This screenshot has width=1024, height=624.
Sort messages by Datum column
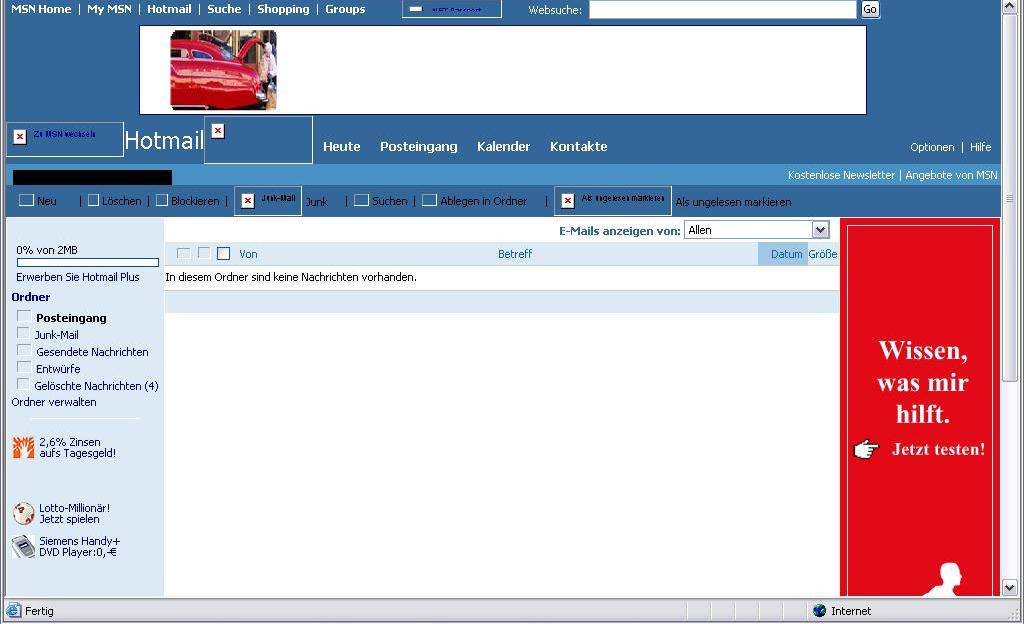[x=786, y=254]
